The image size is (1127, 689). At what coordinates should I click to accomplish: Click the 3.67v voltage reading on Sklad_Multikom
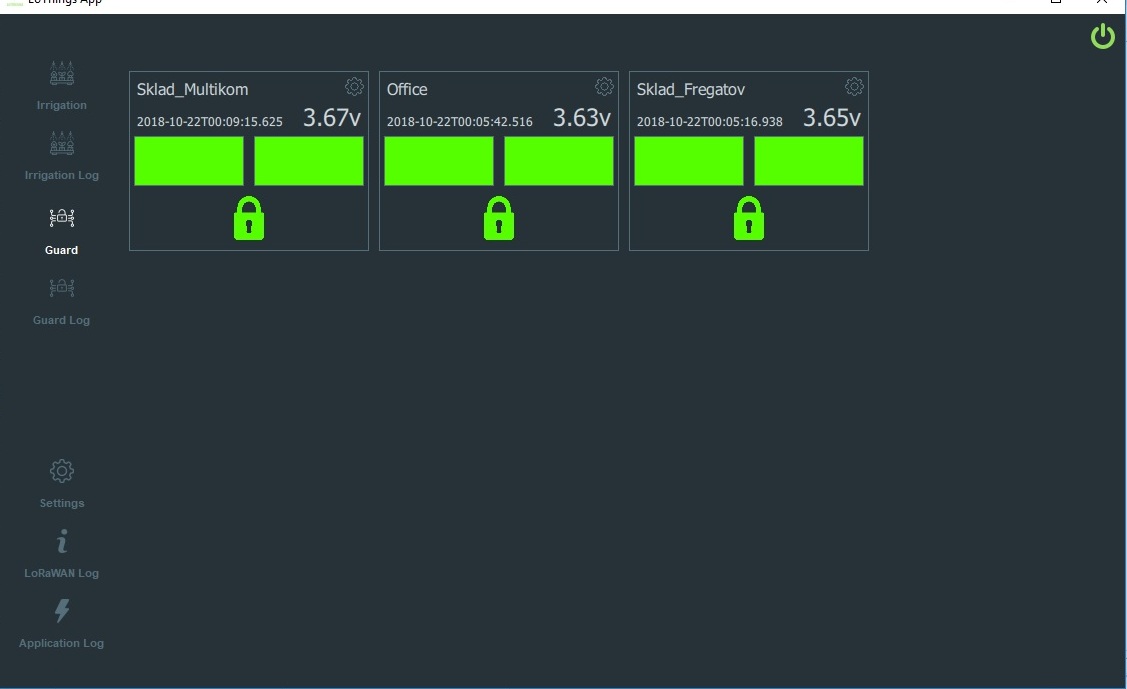click(330, 116)
